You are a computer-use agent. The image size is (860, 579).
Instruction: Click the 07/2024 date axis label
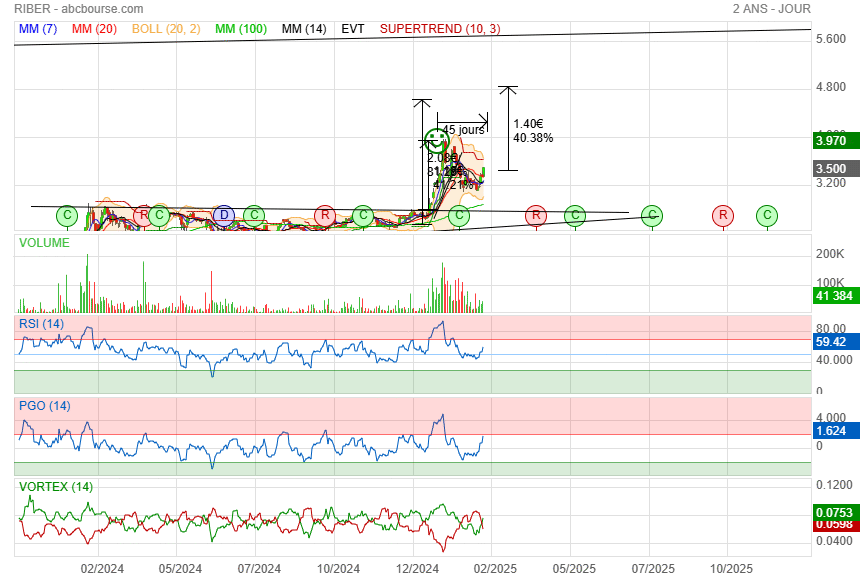pos(259,569)
